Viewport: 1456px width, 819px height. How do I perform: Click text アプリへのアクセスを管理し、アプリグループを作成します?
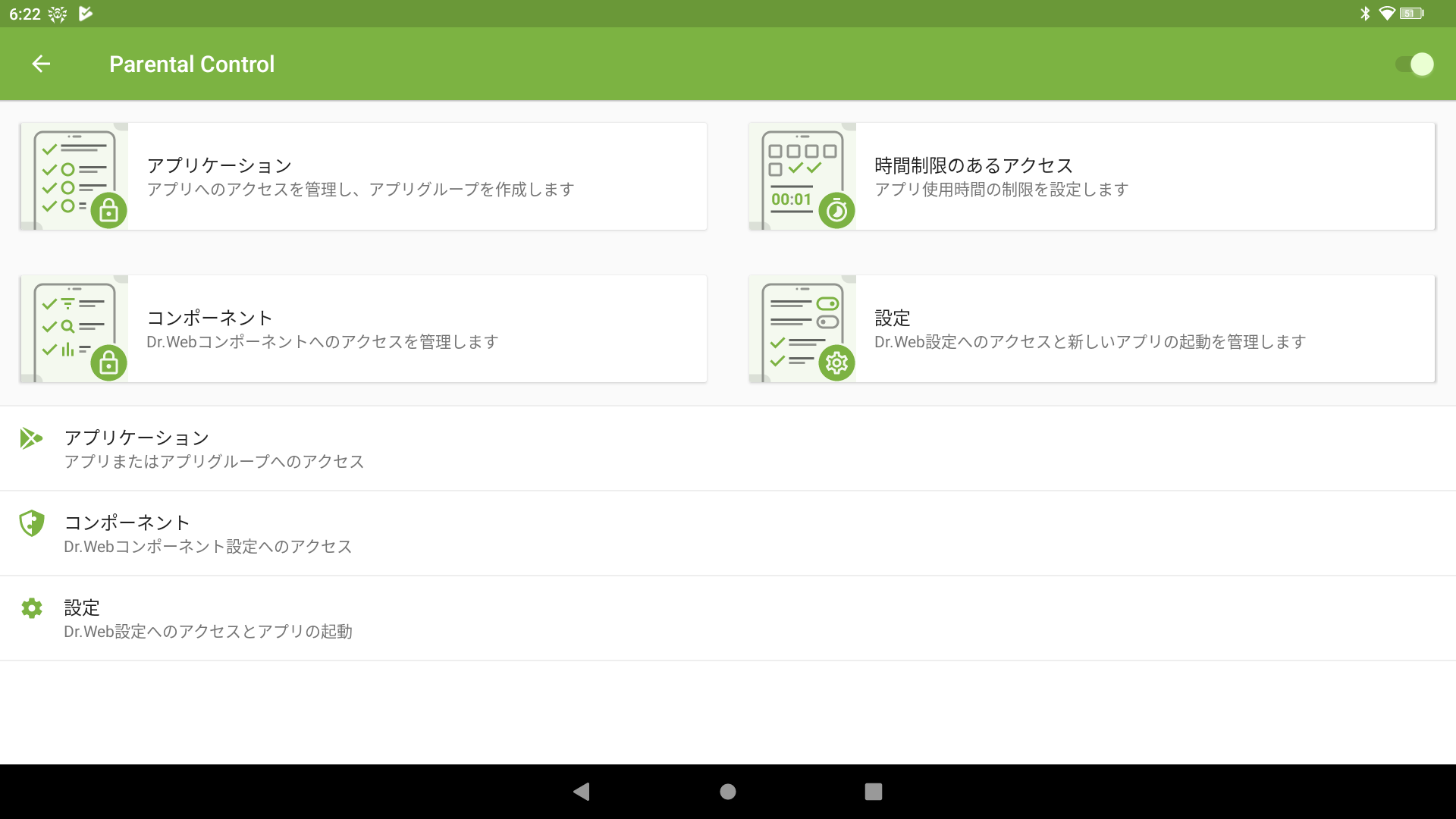click(361, 190)
